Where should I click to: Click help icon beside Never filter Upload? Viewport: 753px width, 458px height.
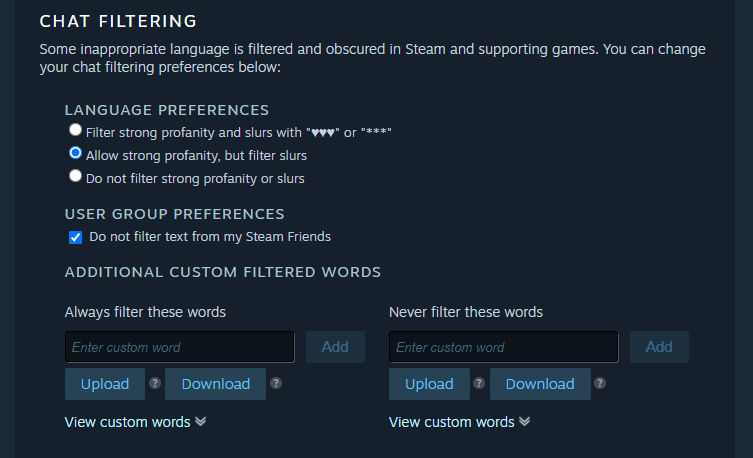coord(479,383)
